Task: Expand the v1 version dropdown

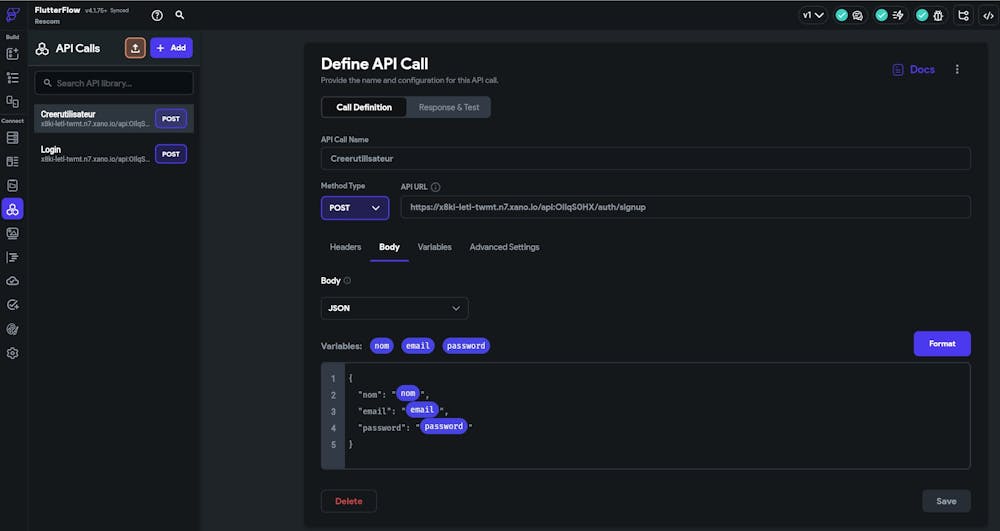Action: click(x=813, y=15)
